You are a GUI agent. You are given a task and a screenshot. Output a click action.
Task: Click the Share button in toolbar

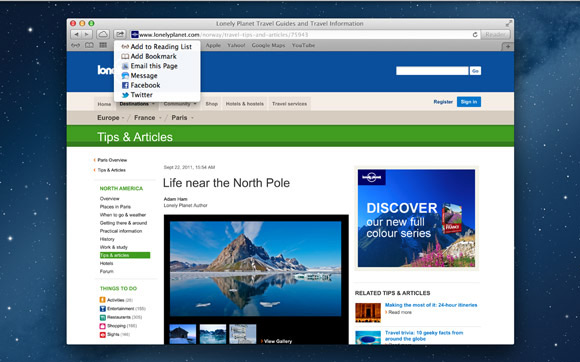pyautogui.click(x=120, y=34)
